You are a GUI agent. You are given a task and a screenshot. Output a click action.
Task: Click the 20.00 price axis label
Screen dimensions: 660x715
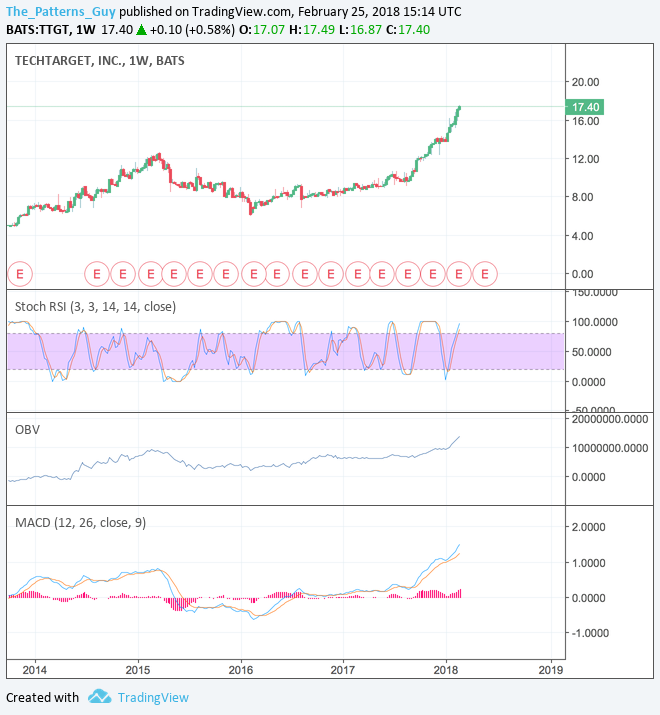[586, 82]
